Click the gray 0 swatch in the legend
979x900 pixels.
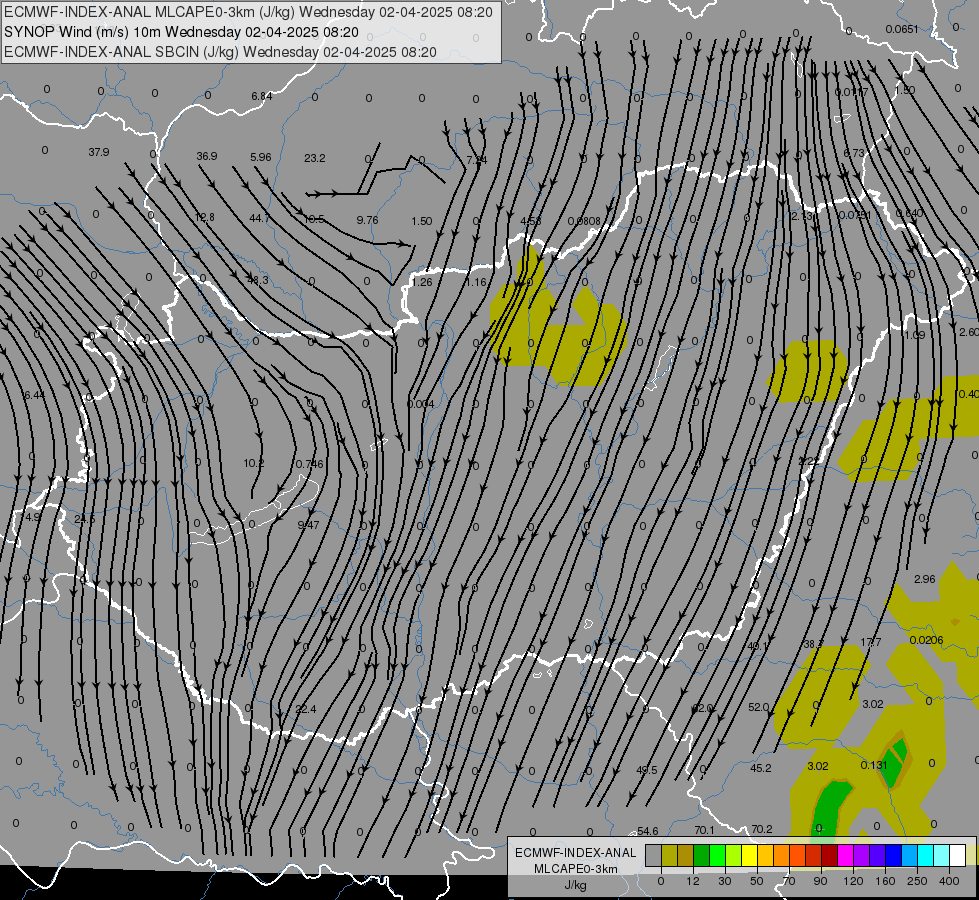(x=654, y=855)
